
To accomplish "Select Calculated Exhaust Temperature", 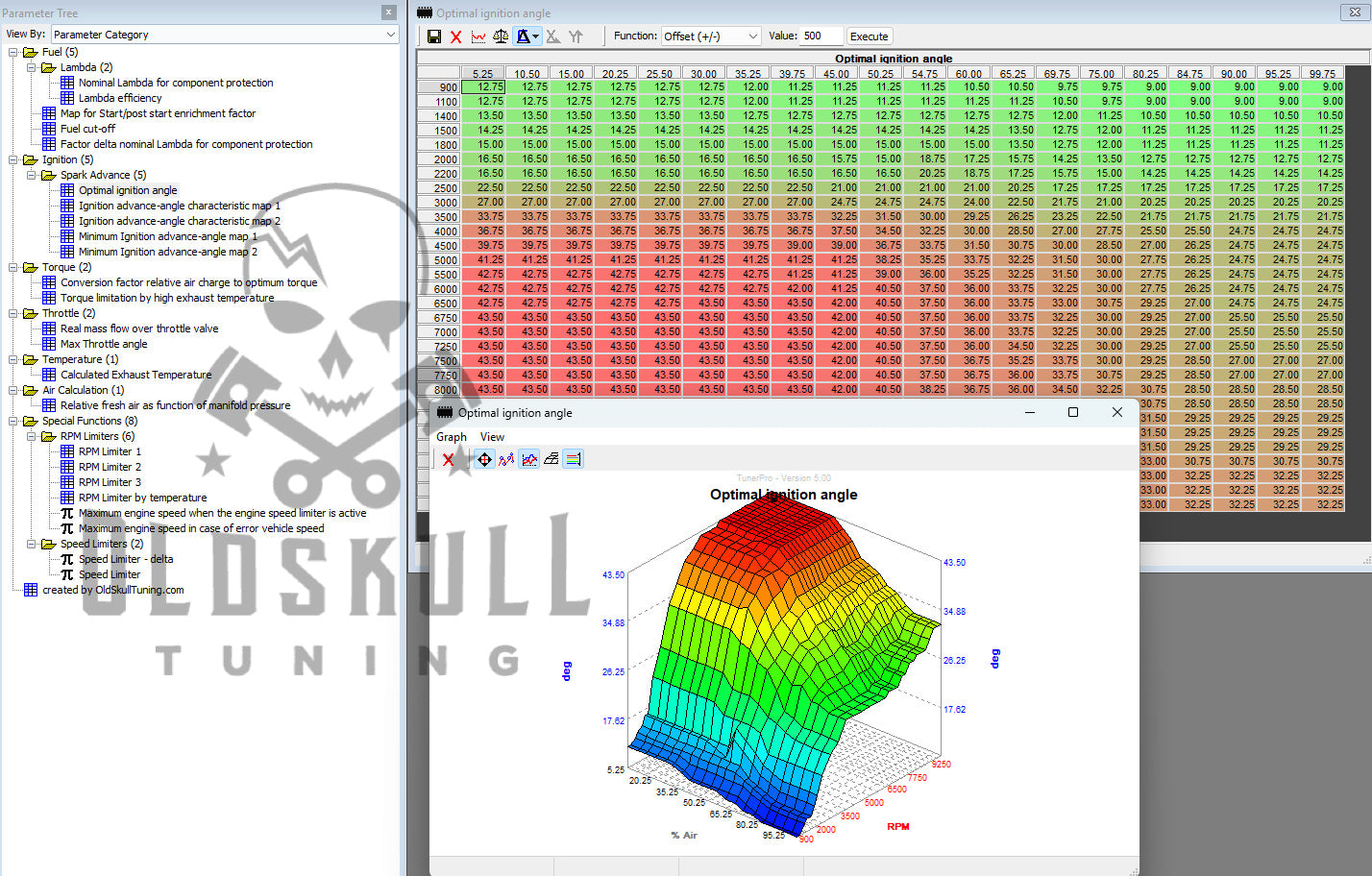I will coord(135,375).
